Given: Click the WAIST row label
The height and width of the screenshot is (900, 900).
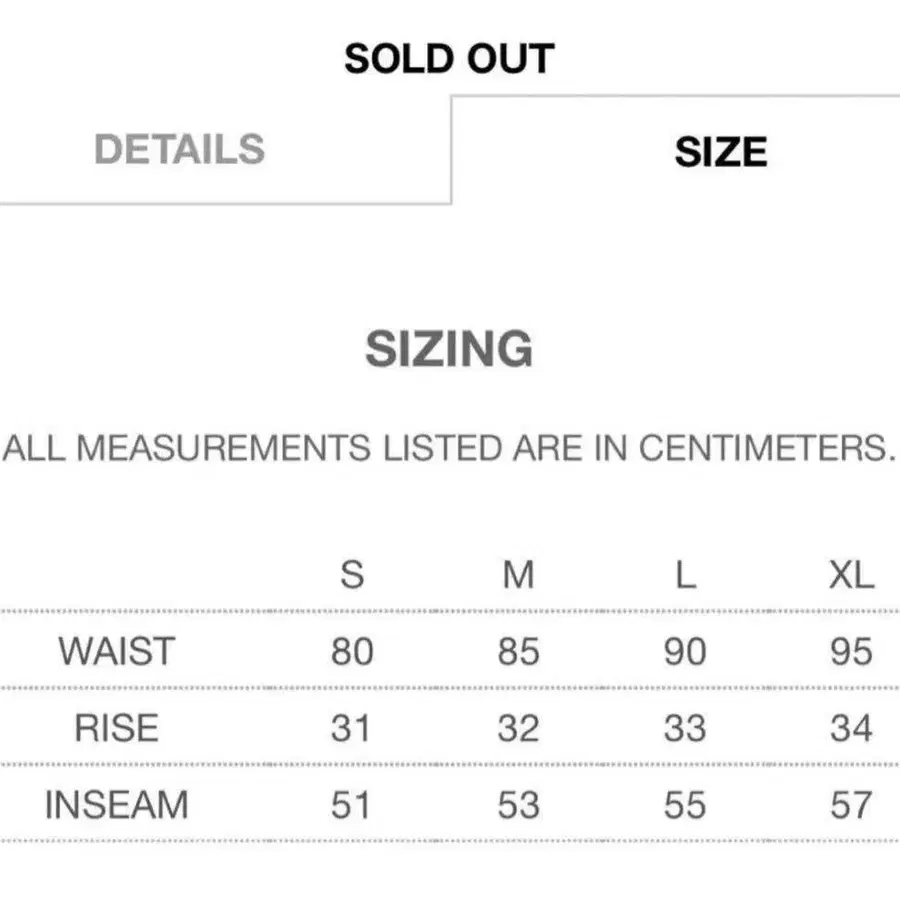Looking at the screenshot, I should 117,651.
